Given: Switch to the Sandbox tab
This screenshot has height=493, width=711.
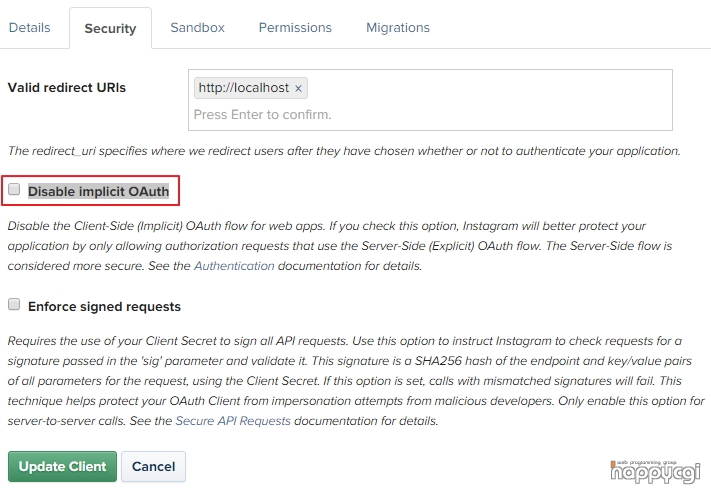Looking at the screenshot, I should [197, 28].
